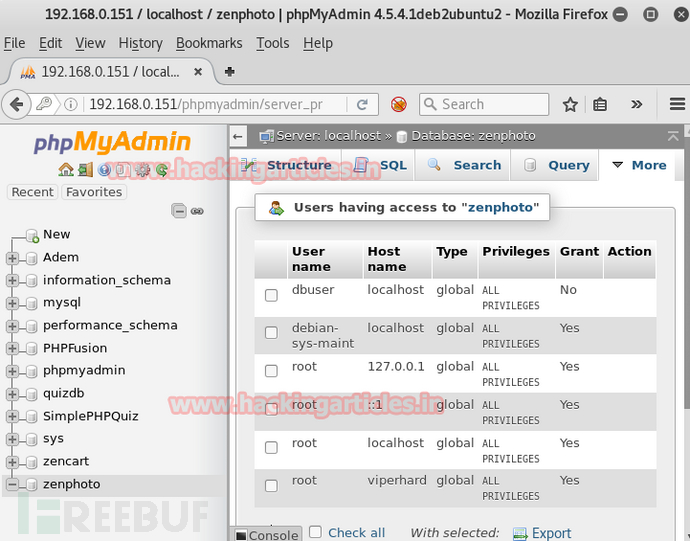Click the collapse-panel arrow left of Server breadcrumb
This screenshot has height=541, width=690.
[x=238, y=136]
